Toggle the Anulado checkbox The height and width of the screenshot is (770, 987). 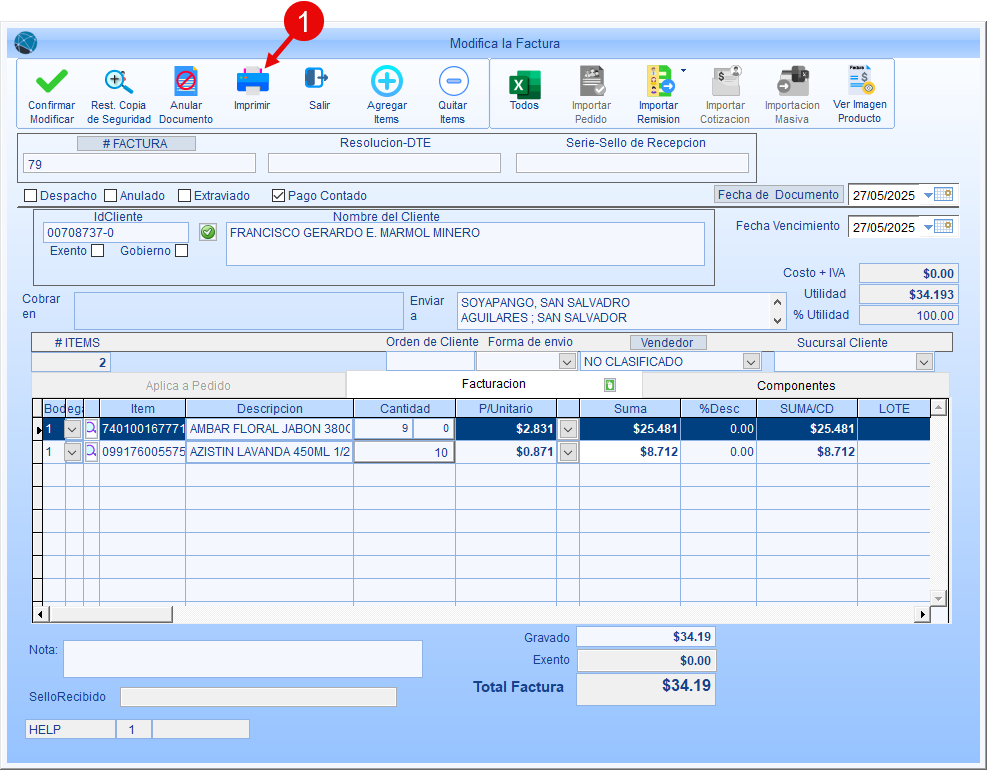[x=111, y=196]
